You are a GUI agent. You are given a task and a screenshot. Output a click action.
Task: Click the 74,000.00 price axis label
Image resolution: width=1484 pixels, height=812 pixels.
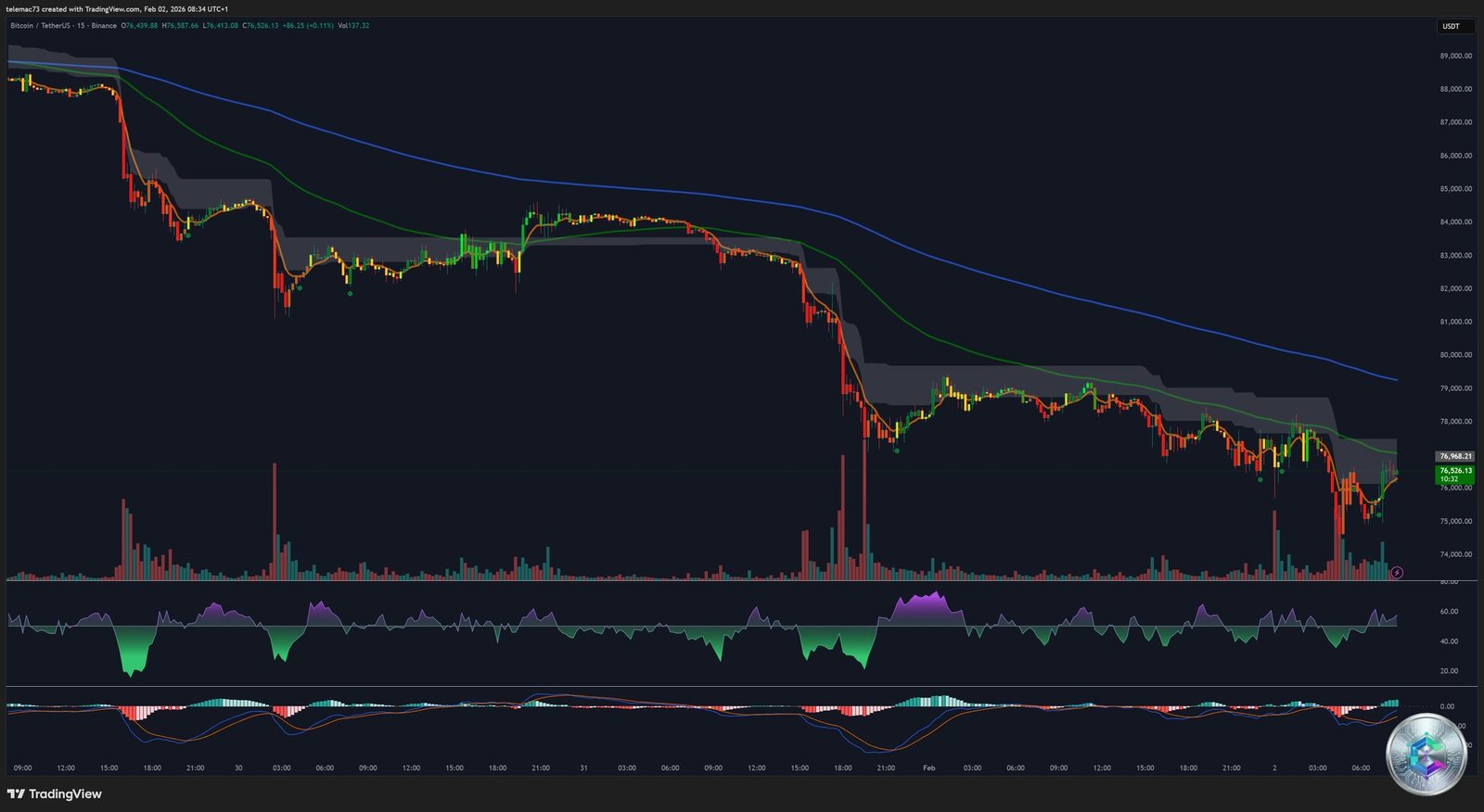coord(1455,554)
